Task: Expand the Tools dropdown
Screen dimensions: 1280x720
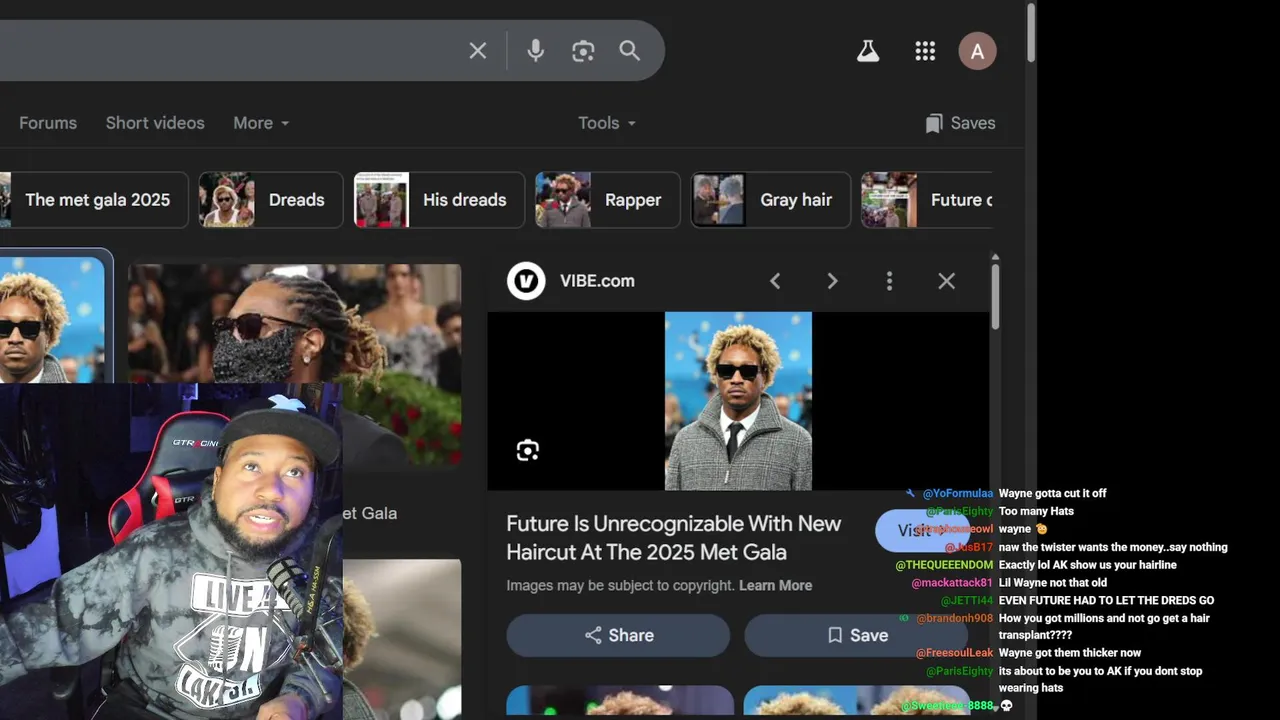Action: tap(607, 123)
